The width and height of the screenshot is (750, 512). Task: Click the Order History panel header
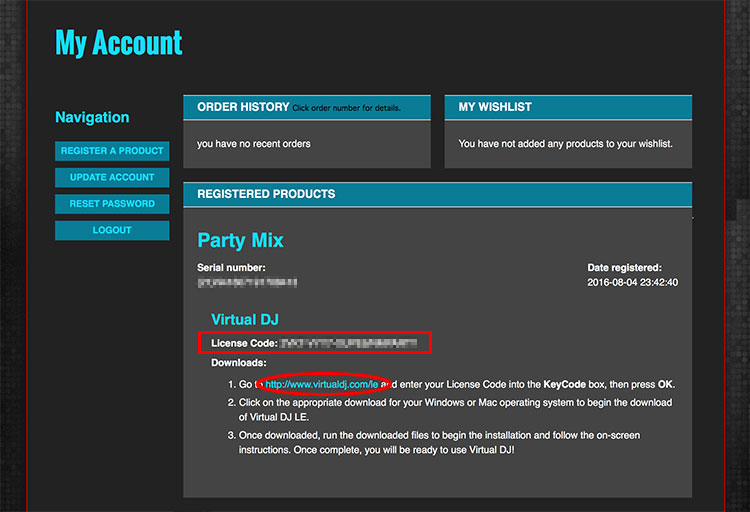click(243, 107)
